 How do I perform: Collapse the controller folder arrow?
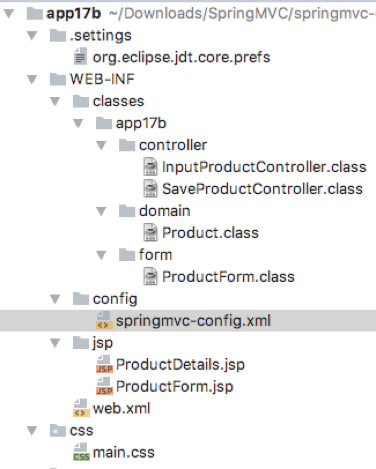pyautogui.click(x=101, y=145)
